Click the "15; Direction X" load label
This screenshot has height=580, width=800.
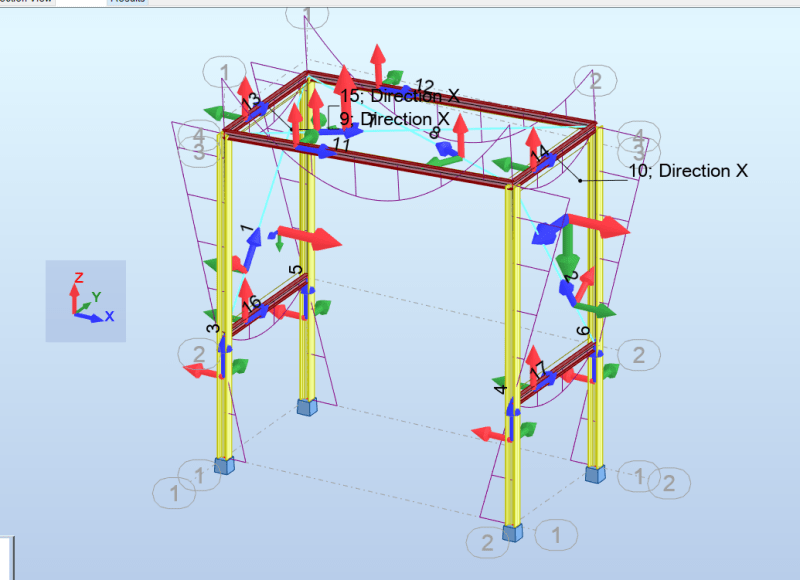[400, 96]
